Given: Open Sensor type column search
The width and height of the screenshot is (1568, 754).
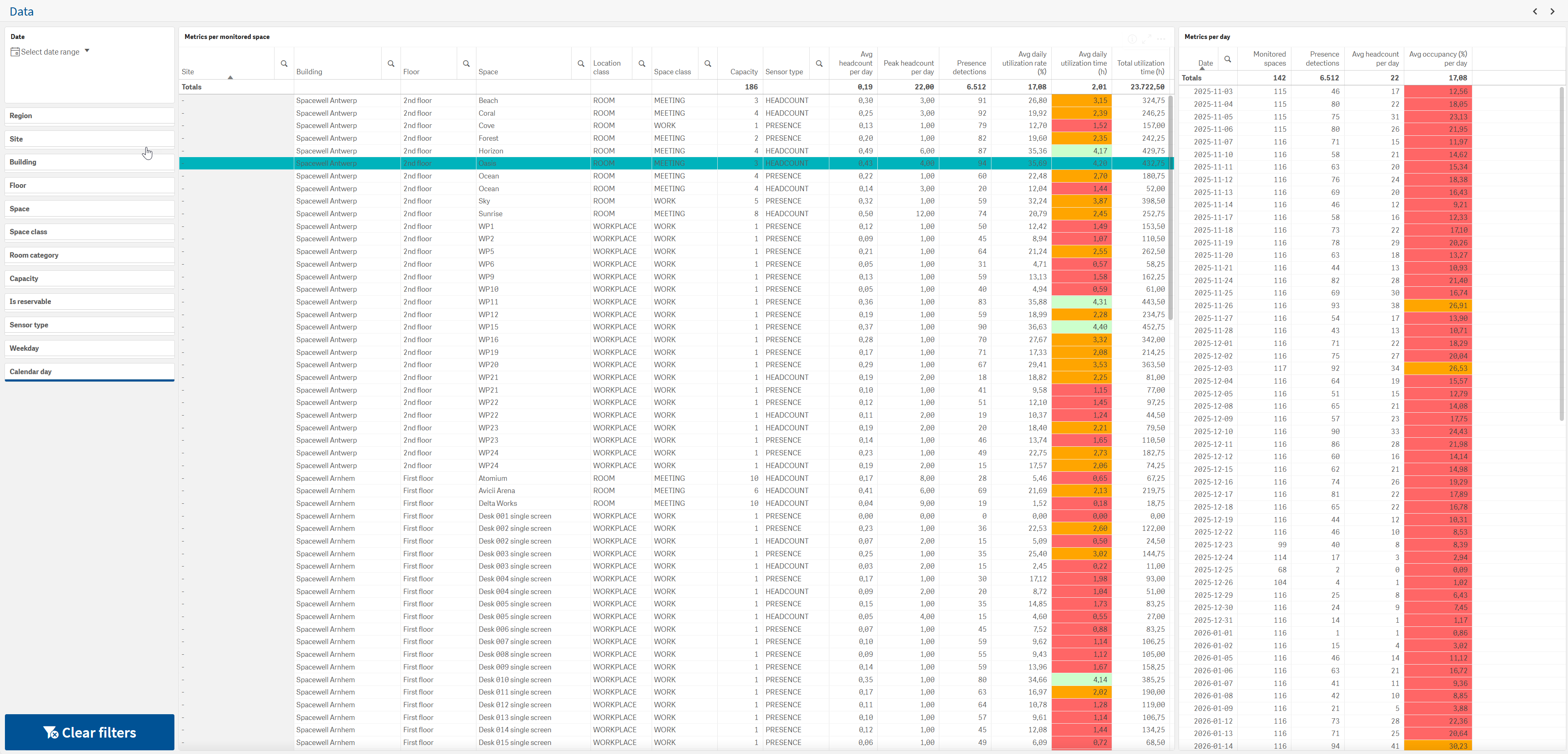Looking at the screenshot, I should (819, 63).
